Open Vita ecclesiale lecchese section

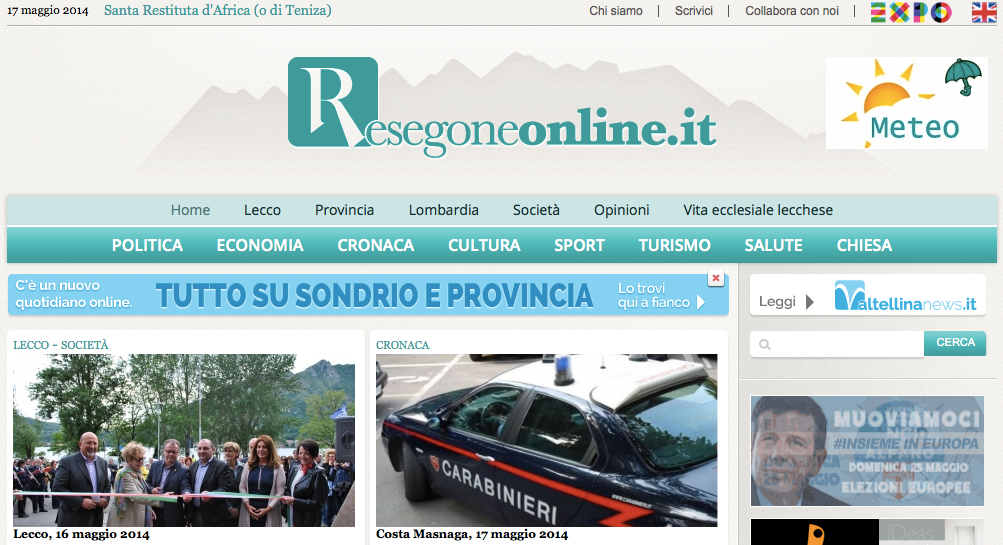758,210
